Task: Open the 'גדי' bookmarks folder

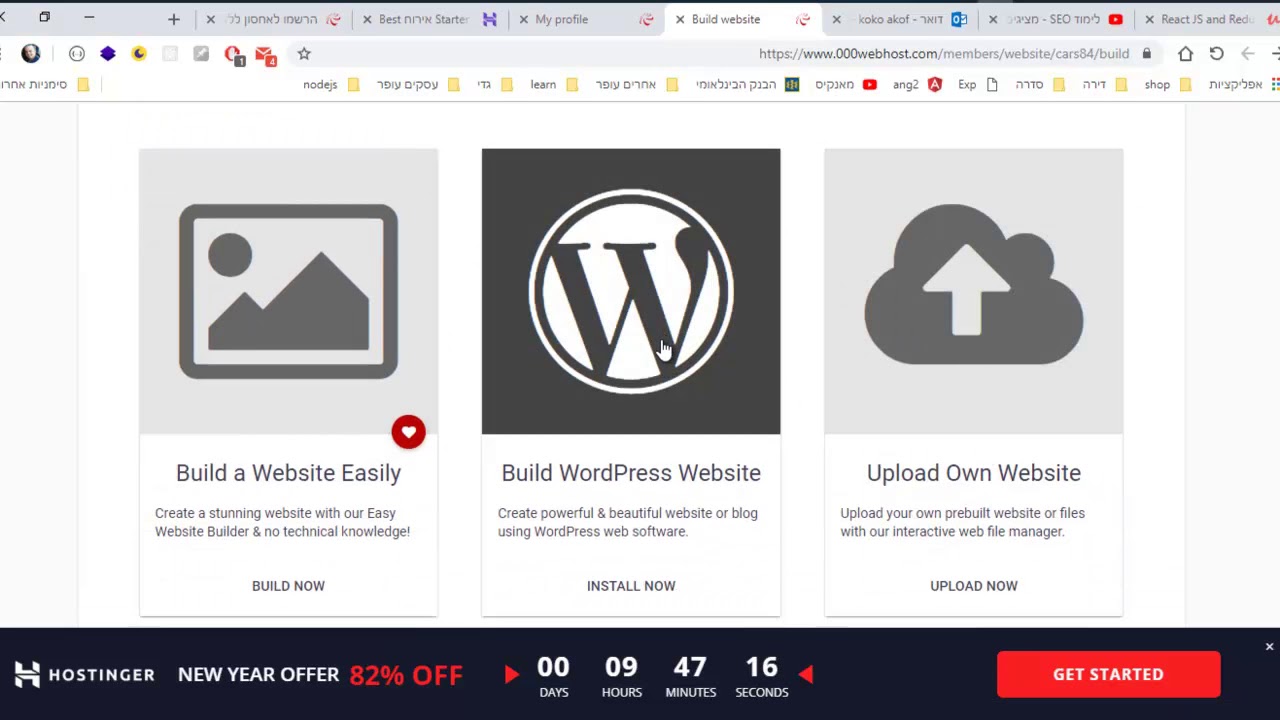Action: click(494, 85)
